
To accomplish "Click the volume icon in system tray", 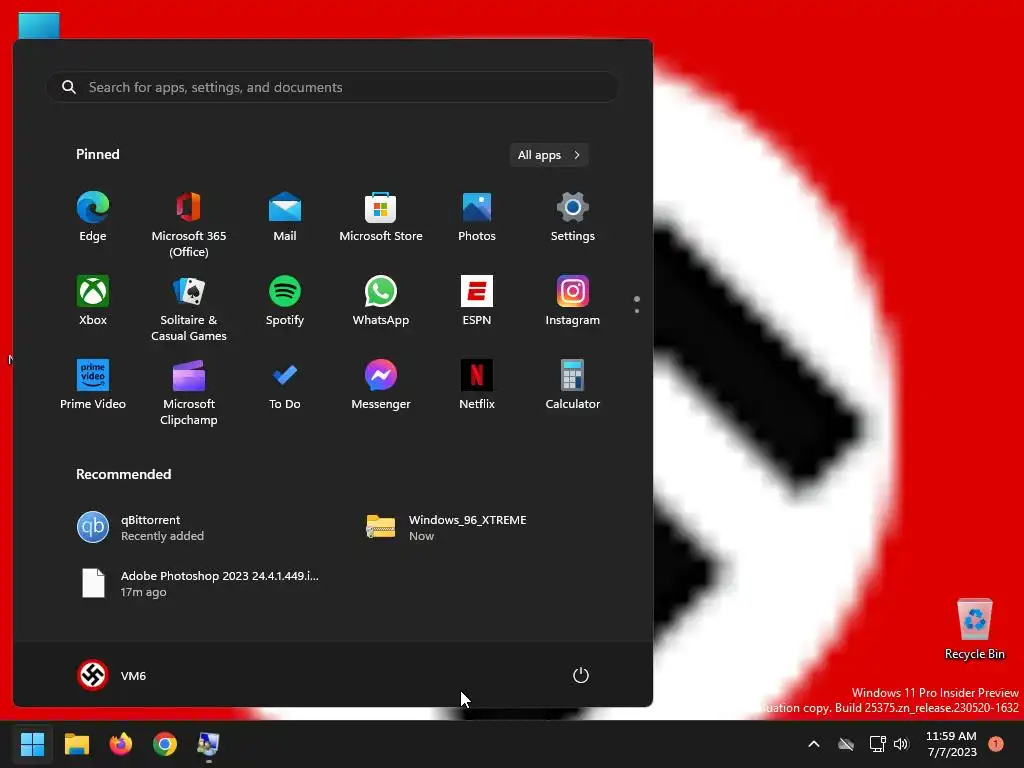I will (901, 744).
